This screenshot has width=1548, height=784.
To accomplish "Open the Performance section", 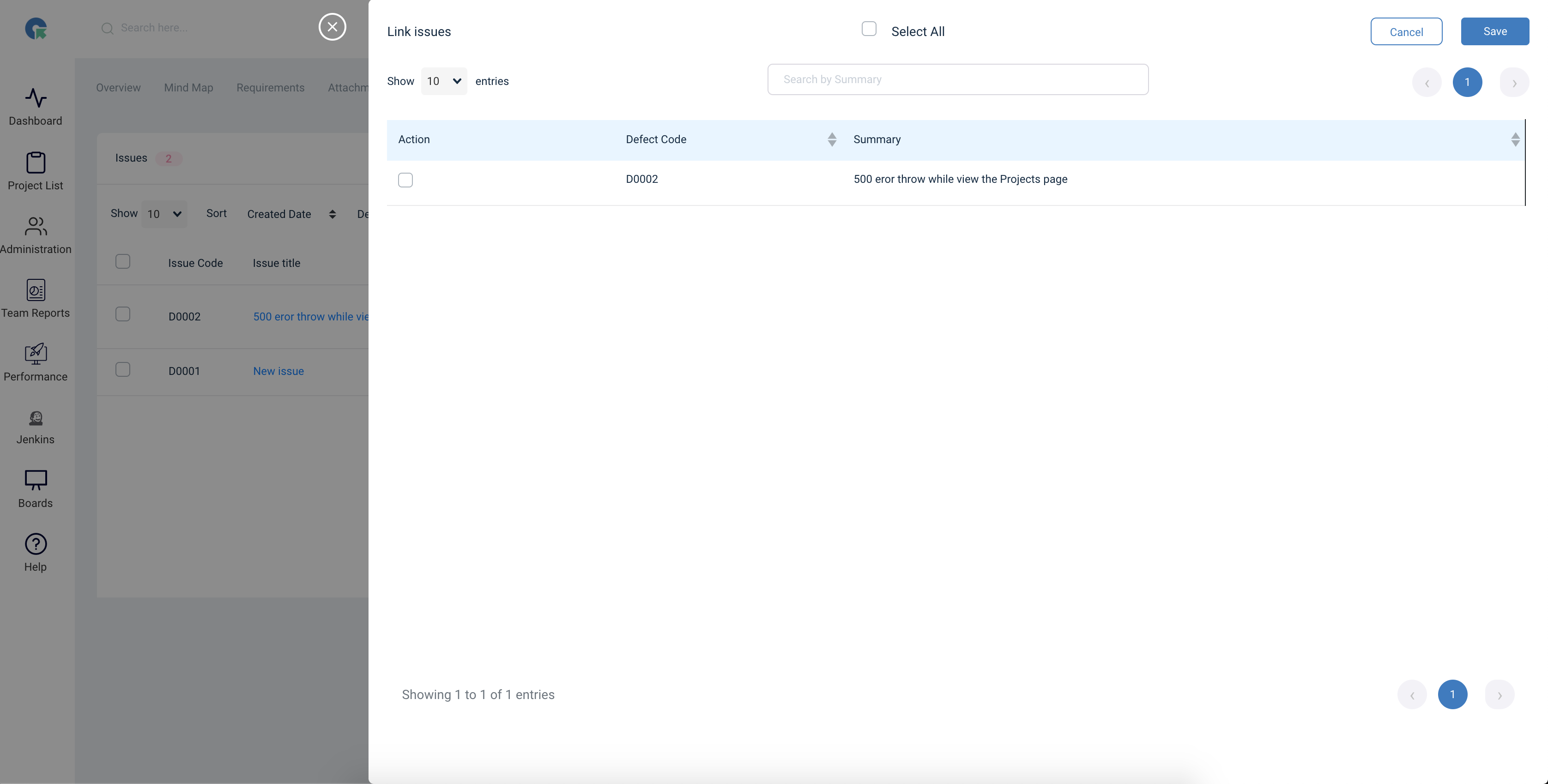I will pos(36,362).
